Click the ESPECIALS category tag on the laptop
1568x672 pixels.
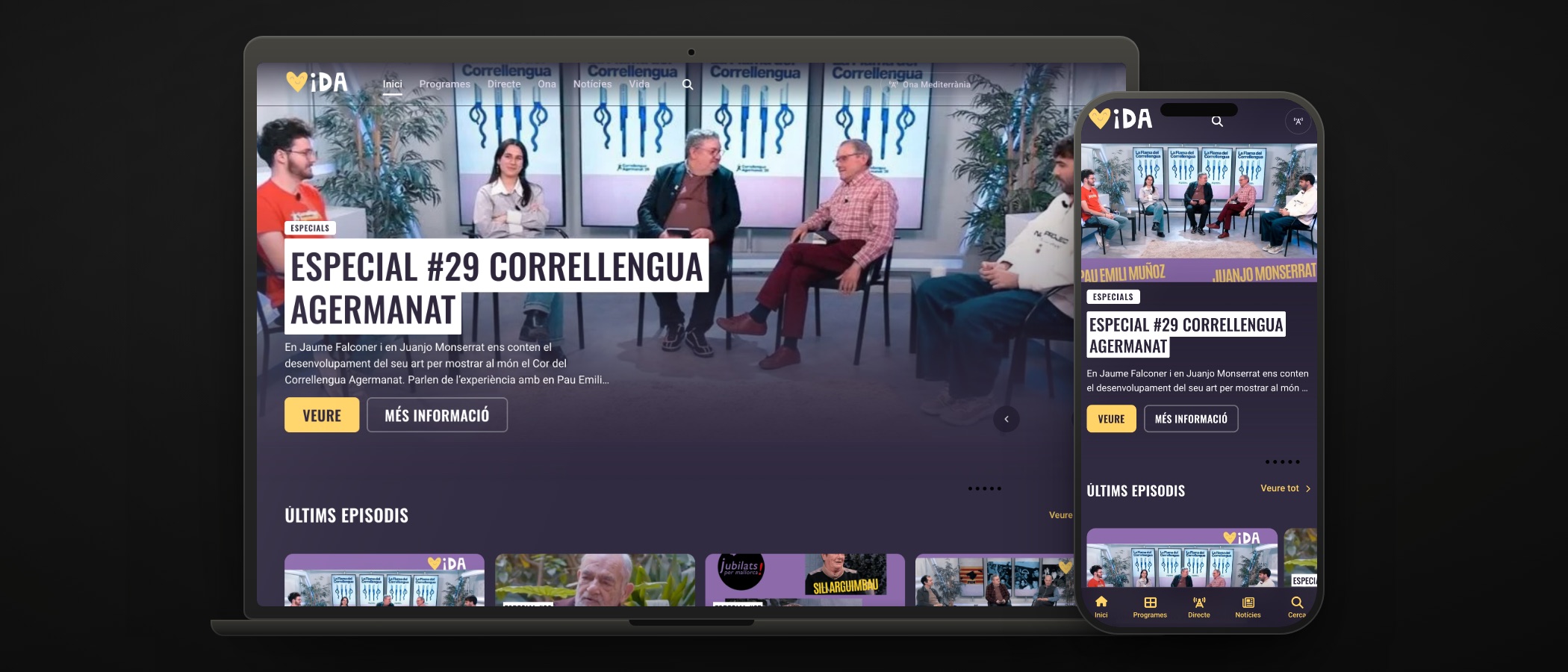[x=310, y=228]
